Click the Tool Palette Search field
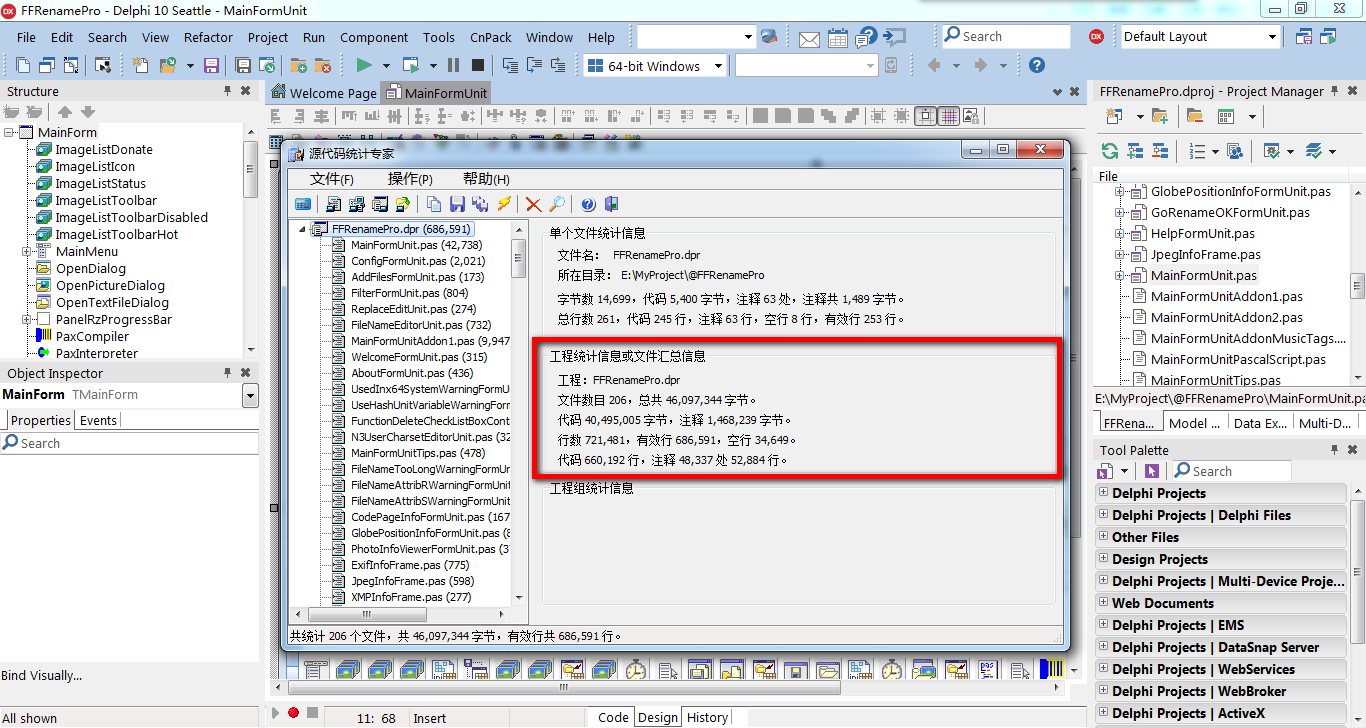The height and width of the screenshot is (728, 1366). 1231,471
